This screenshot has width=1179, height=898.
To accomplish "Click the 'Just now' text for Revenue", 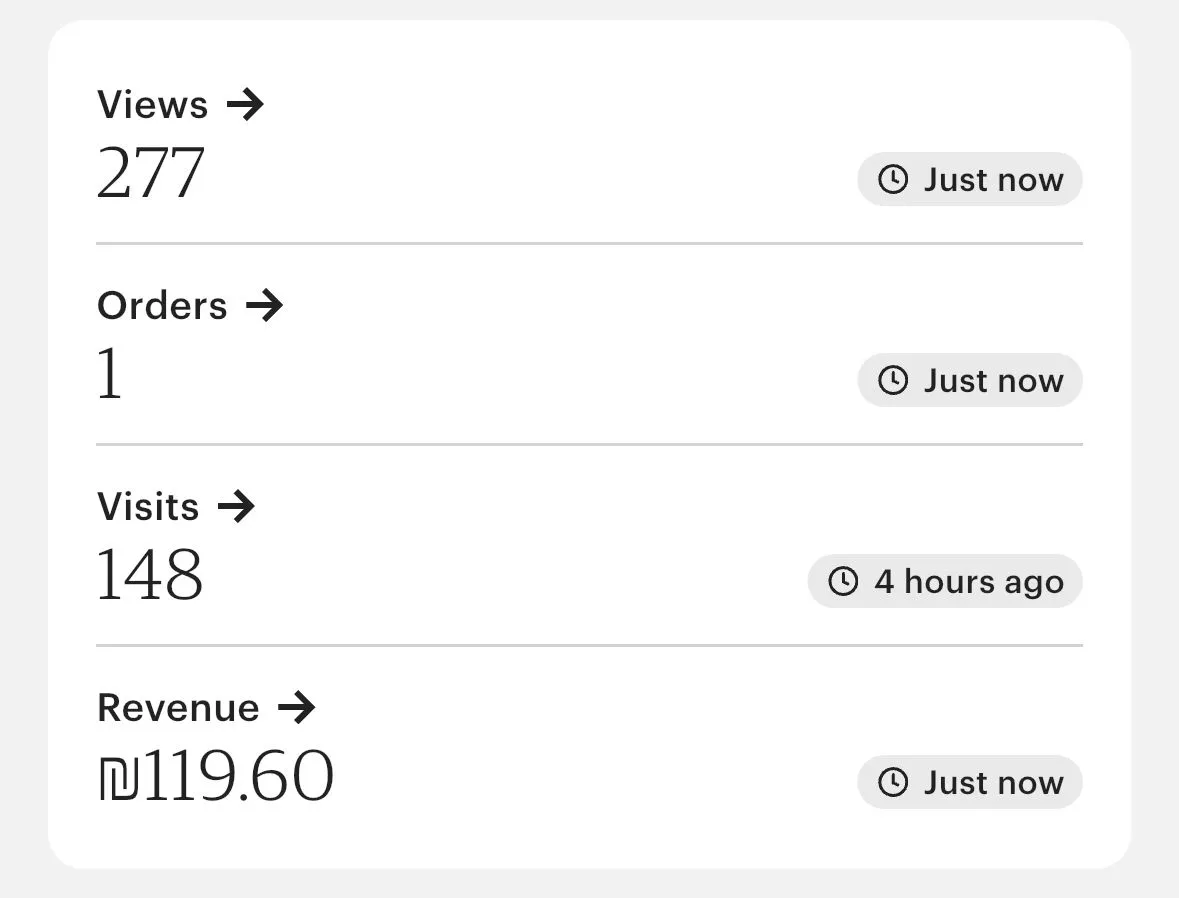I will point(993,783).
